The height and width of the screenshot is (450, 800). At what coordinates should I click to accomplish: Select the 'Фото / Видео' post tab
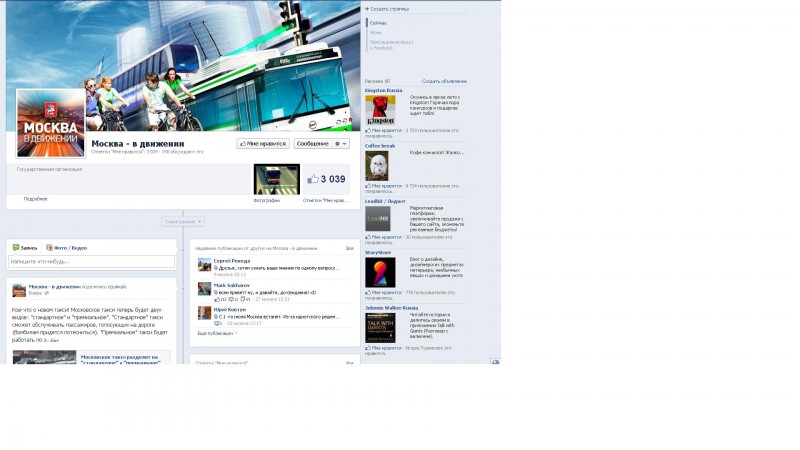coord(67,248)
